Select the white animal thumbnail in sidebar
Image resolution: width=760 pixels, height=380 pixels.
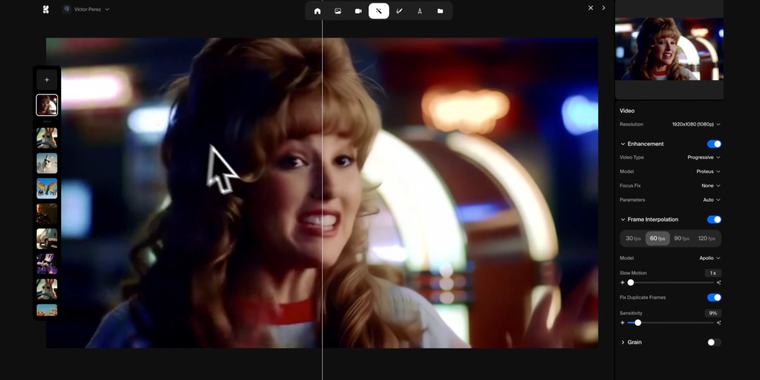coord(47,163)
